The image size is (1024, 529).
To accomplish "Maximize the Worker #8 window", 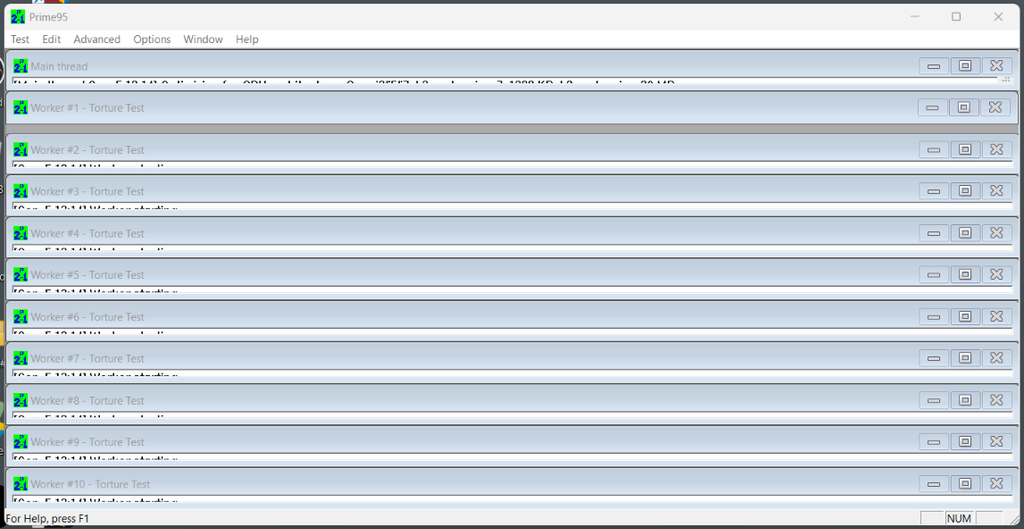I will 965,400.
